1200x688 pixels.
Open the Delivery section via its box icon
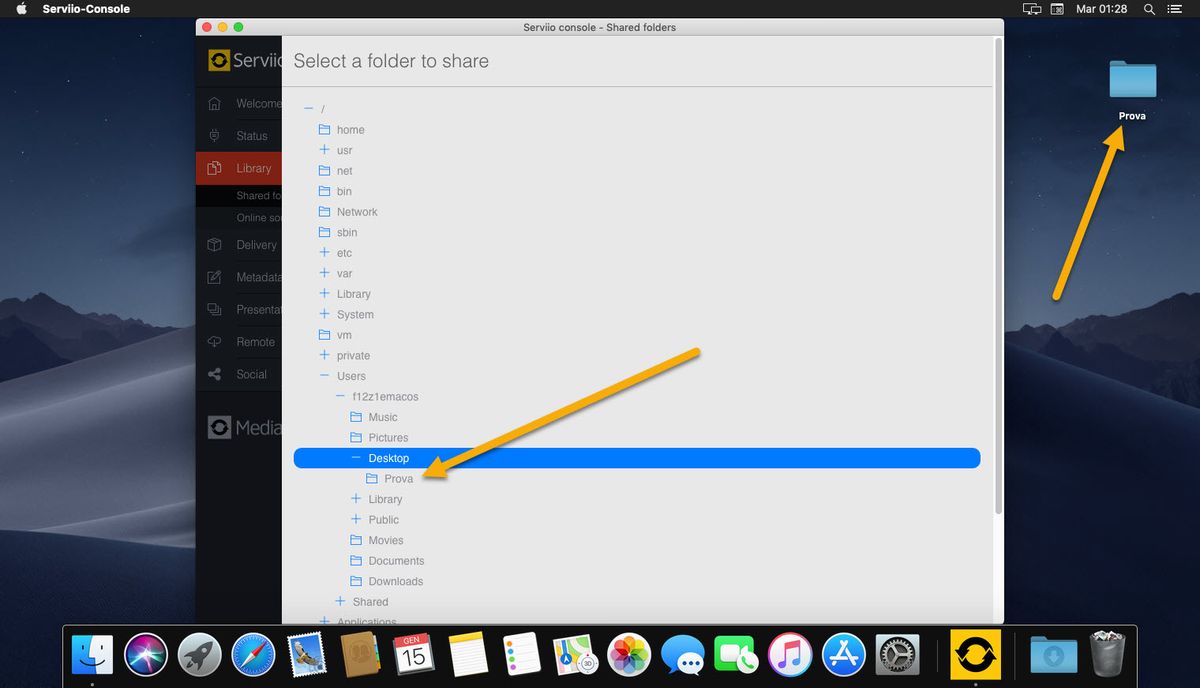click(214, 244)
